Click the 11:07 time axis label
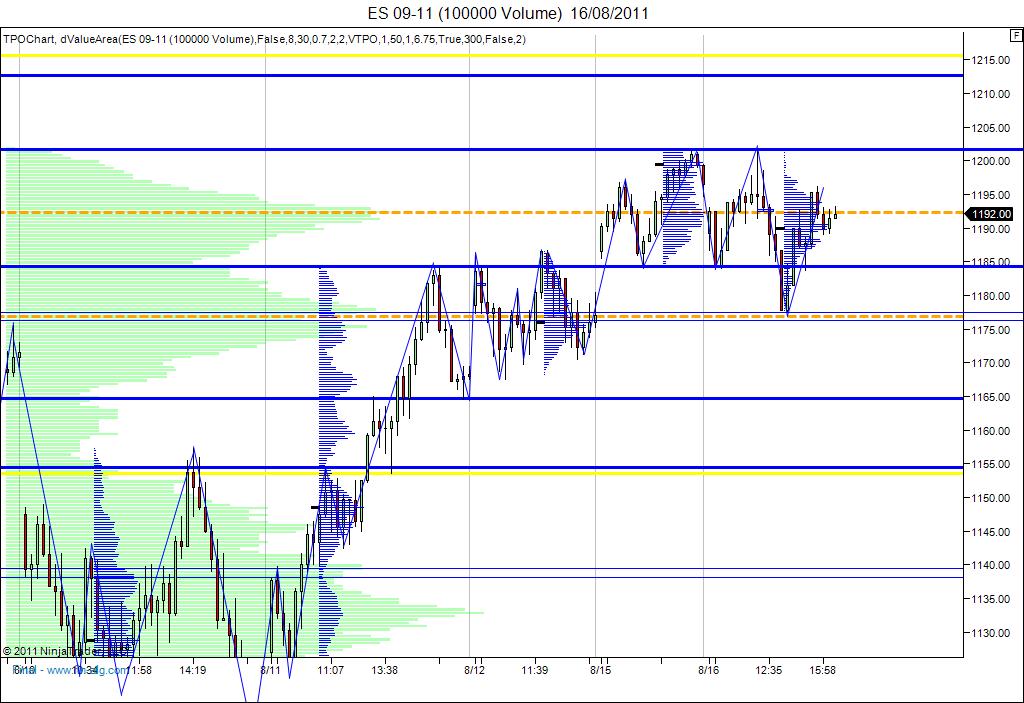Viewport: 1024px width, 703px height. [330, 670]
